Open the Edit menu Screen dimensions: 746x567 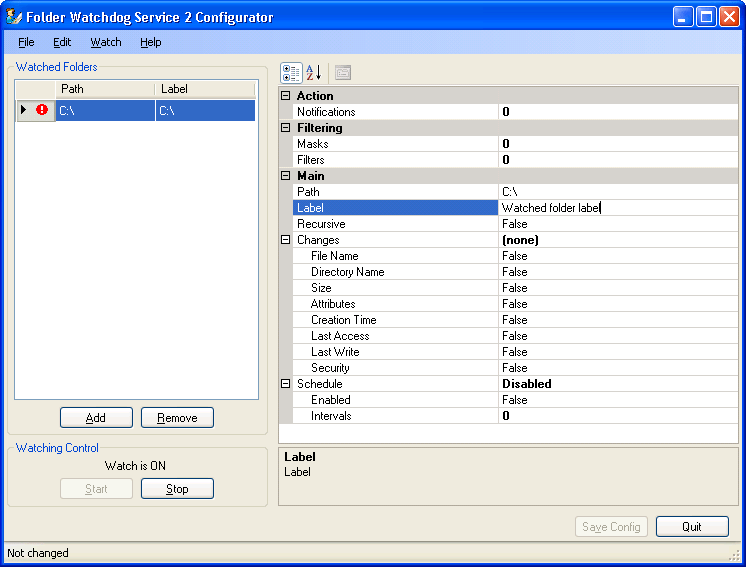tap(62, 42)
